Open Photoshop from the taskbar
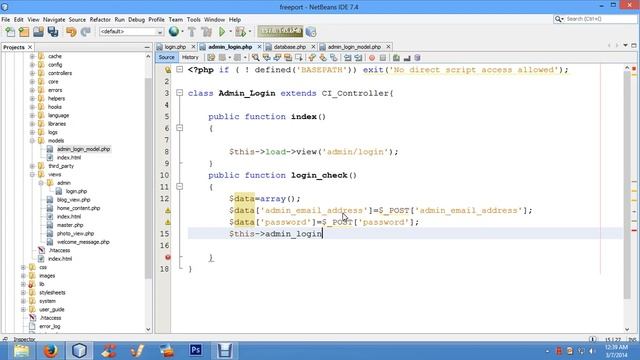Viewport: 640px width, 360px height. click(196, 351)
